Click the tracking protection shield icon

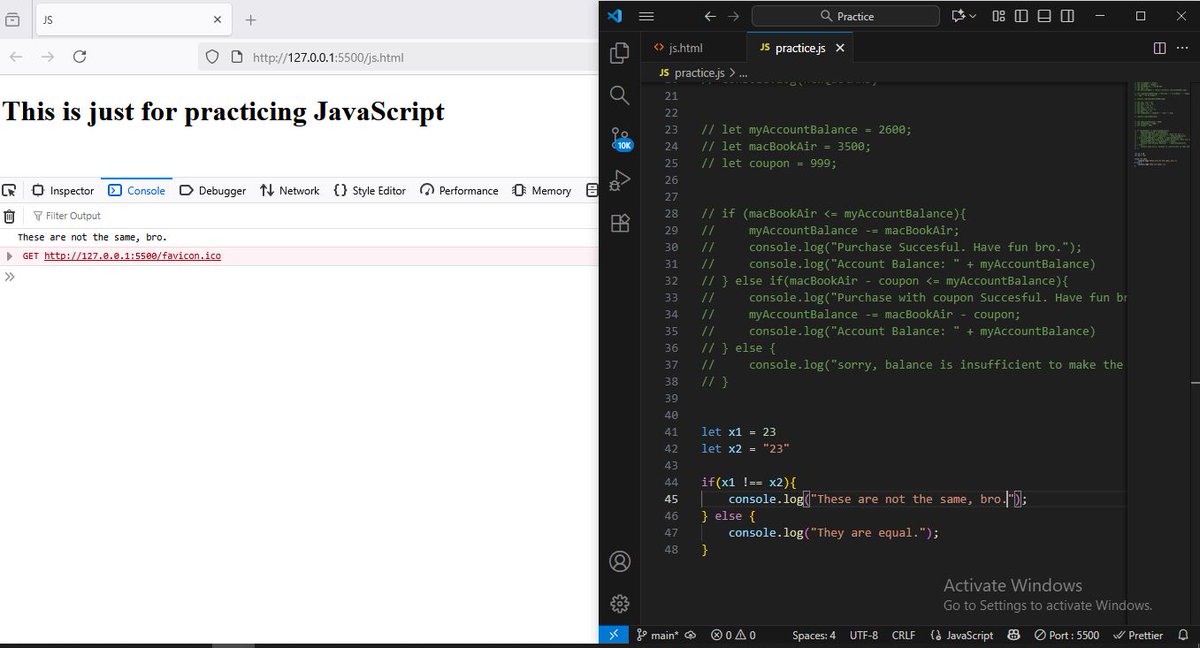[212, 57]
